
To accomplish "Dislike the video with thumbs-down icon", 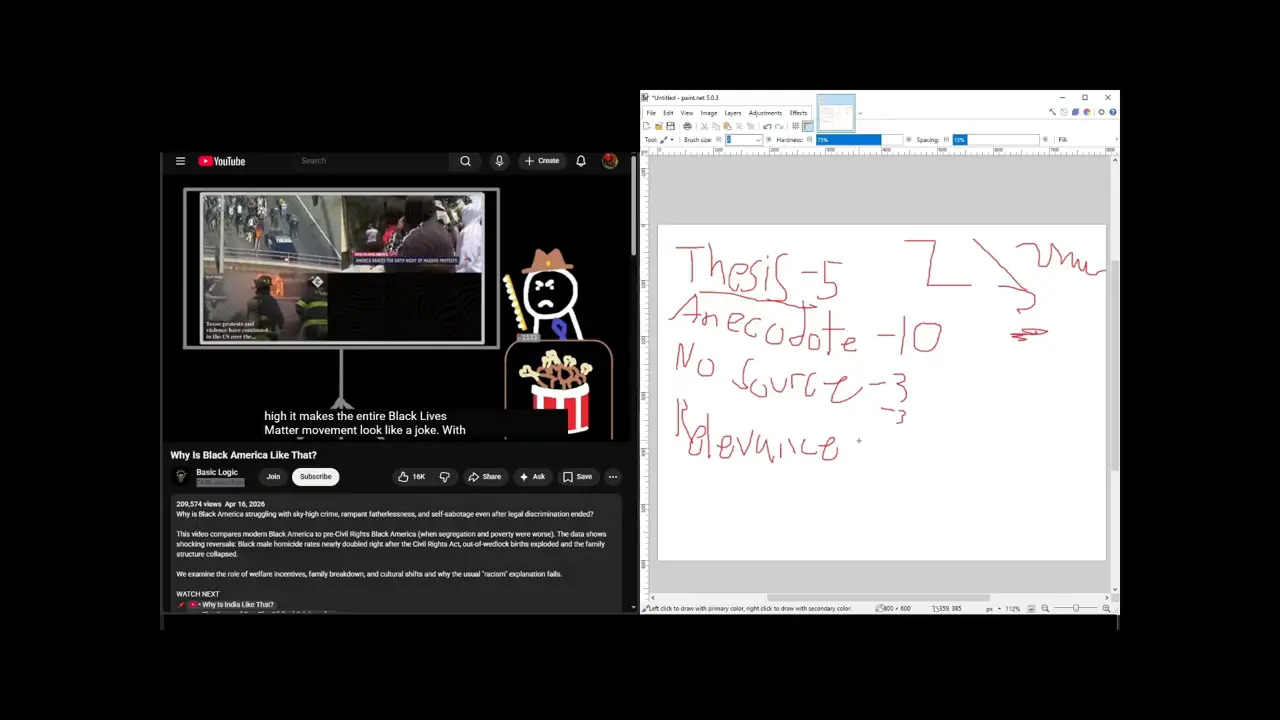I will pos(444,477).
